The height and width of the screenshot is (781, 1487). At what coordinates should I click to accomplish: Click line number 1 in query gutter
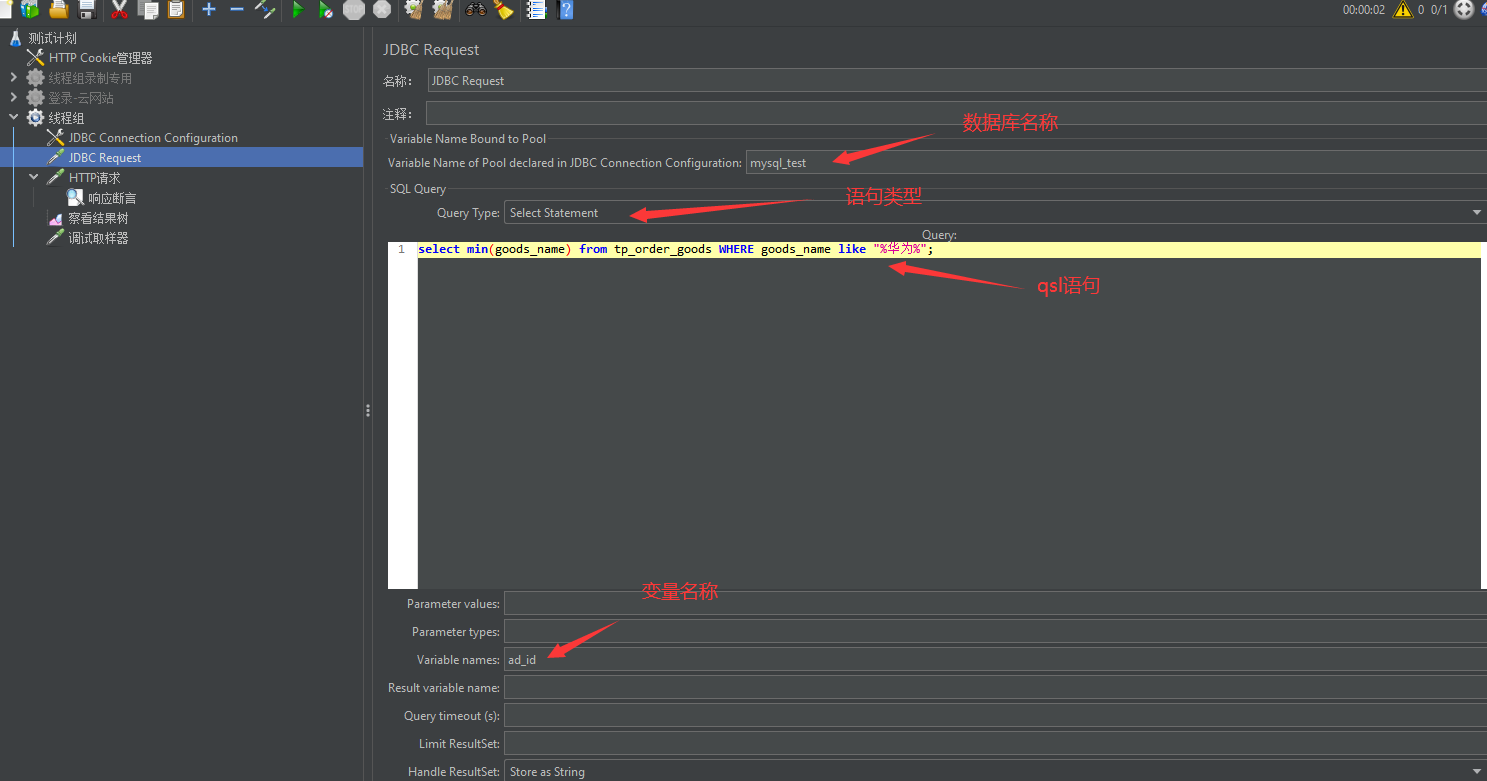point(401,249)
